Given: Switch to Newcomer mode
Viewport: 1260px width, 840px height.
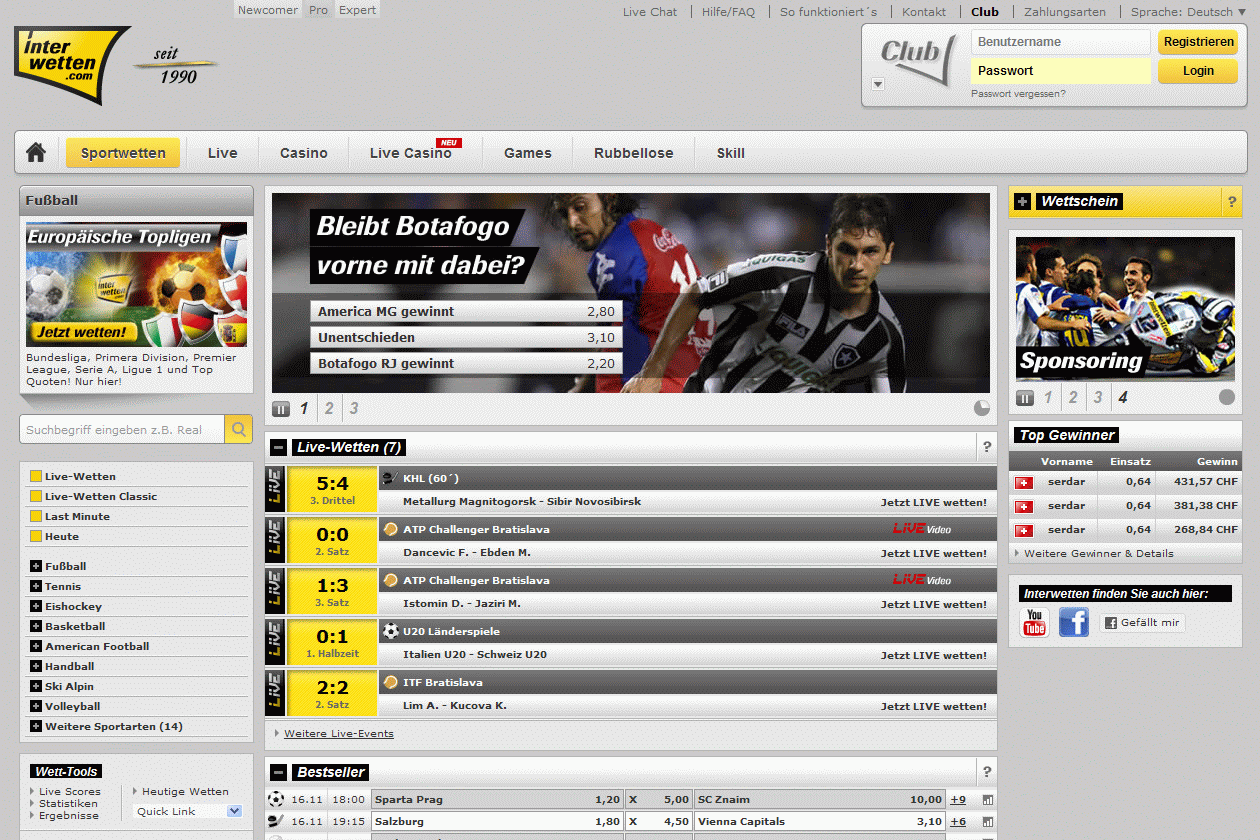Looking at the screenshot, I should tap(268, 10).
